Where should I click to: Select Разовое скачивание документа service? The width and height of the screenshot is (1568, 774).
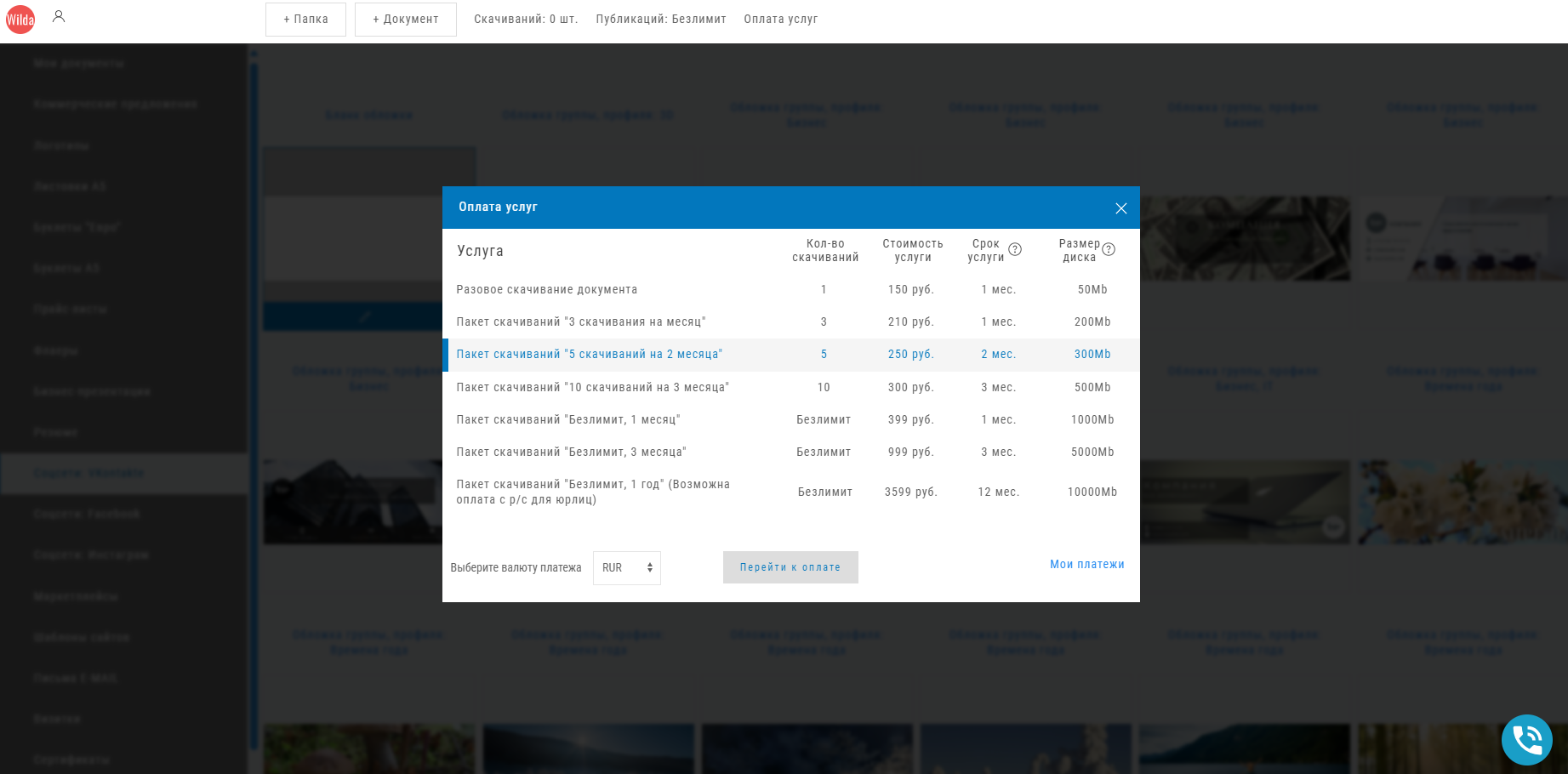[x=791, y=290]
